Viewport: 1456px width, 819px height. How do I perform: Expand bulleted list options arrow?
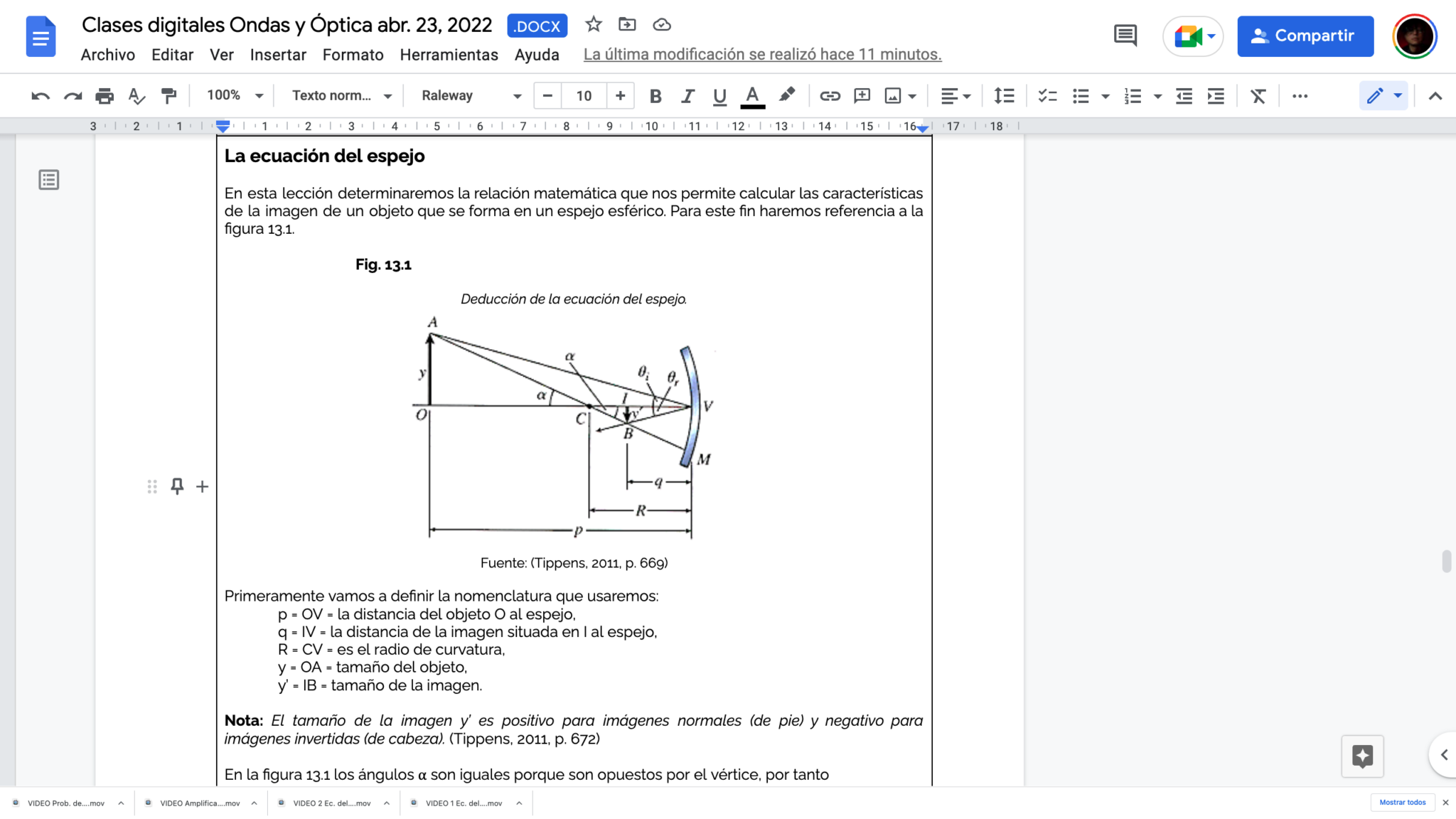point(1106,96)
